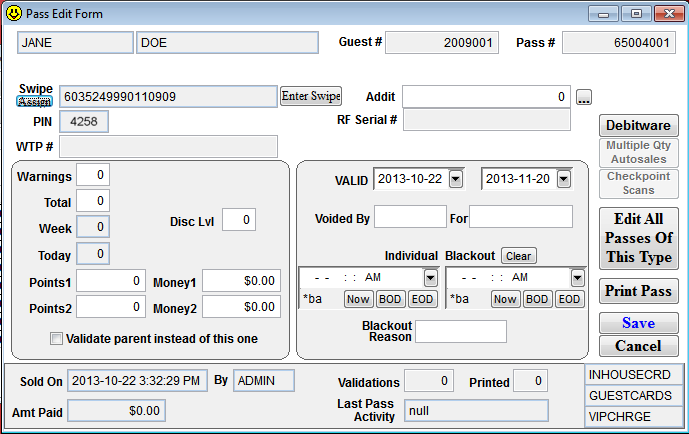Click the Last Pass Activity field
689x434 pixels.
pyautogui.click(x=476, y=411)
